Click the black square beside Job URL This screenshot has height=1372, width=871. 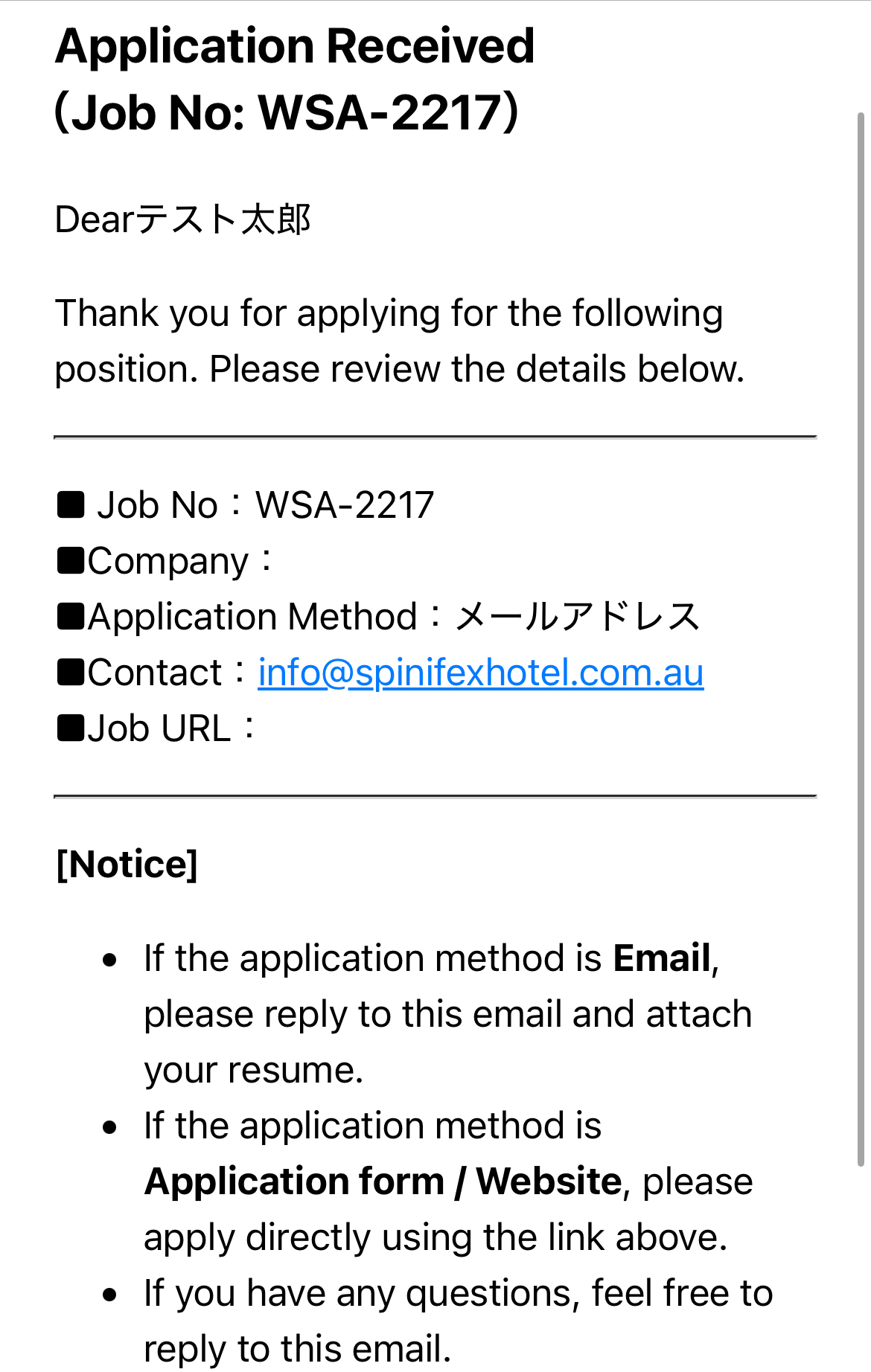point(71,728)
